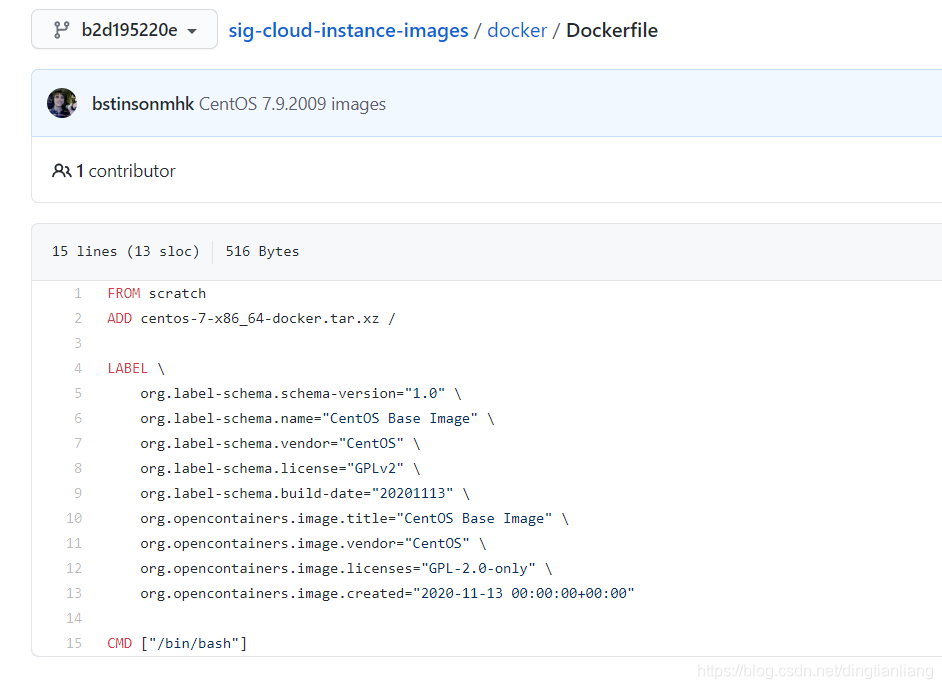Click the contributors people icon

[62, 171]
